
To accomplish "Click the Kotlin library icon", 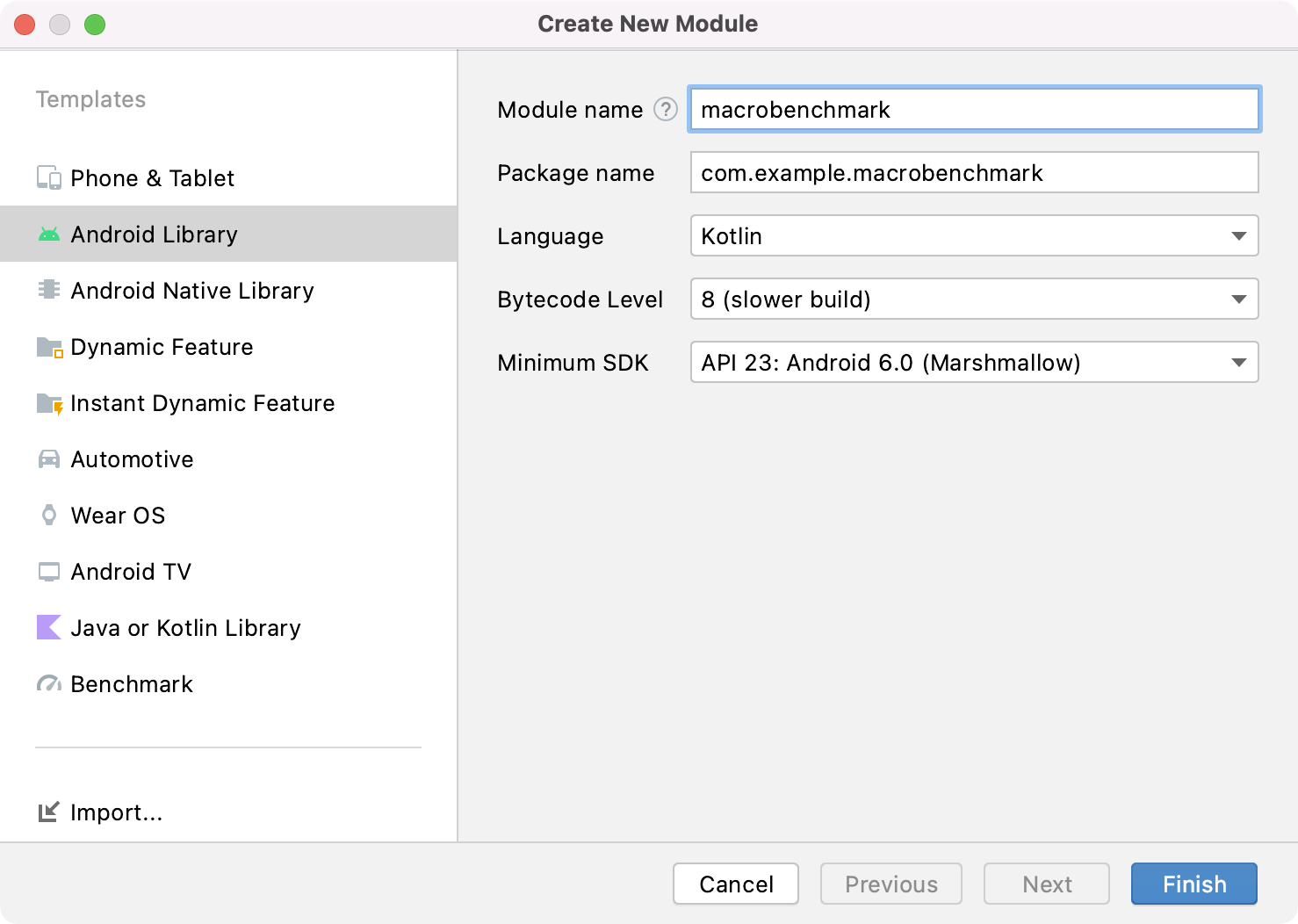I will [49, 627].
